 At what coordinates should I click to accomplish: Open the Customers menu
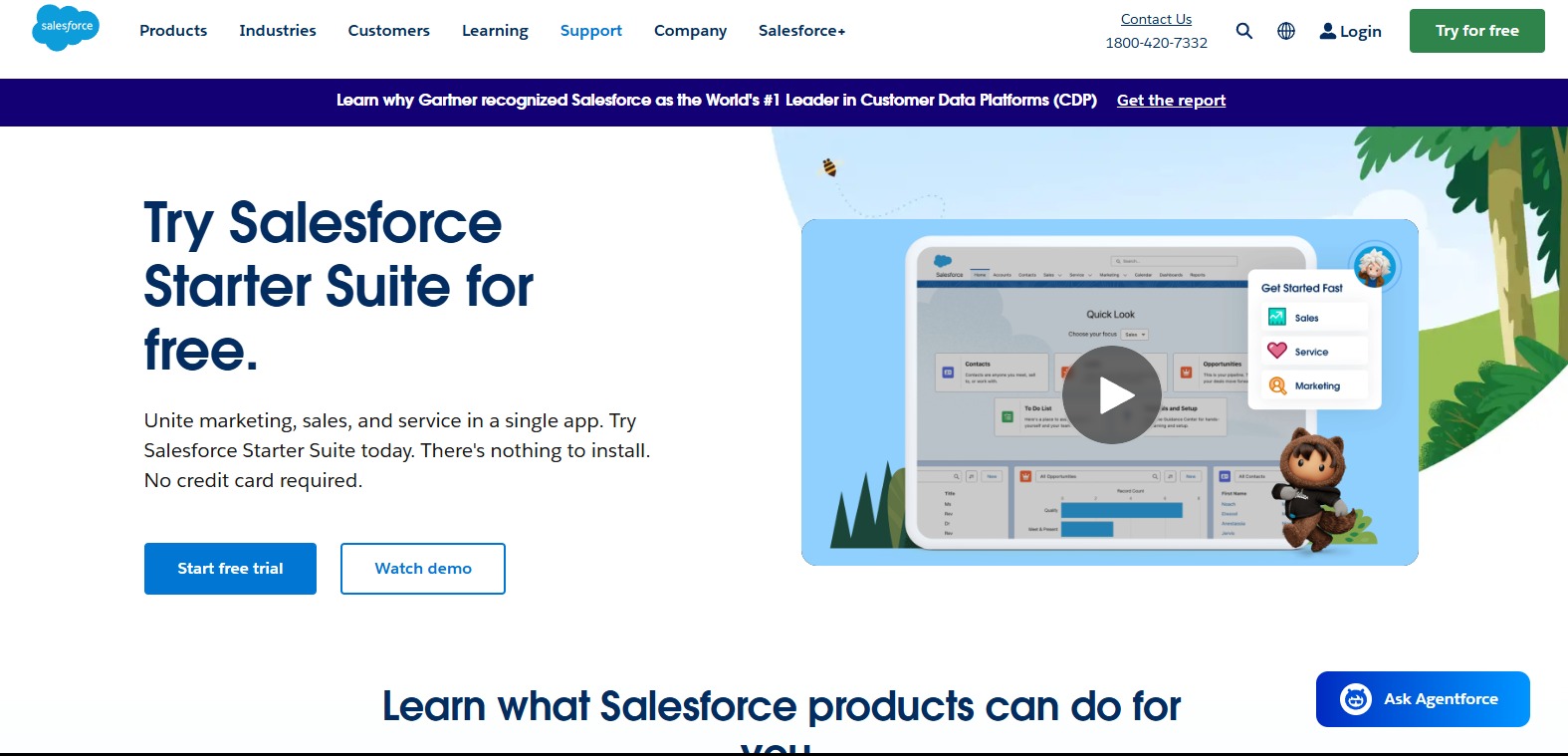point(389,31)
